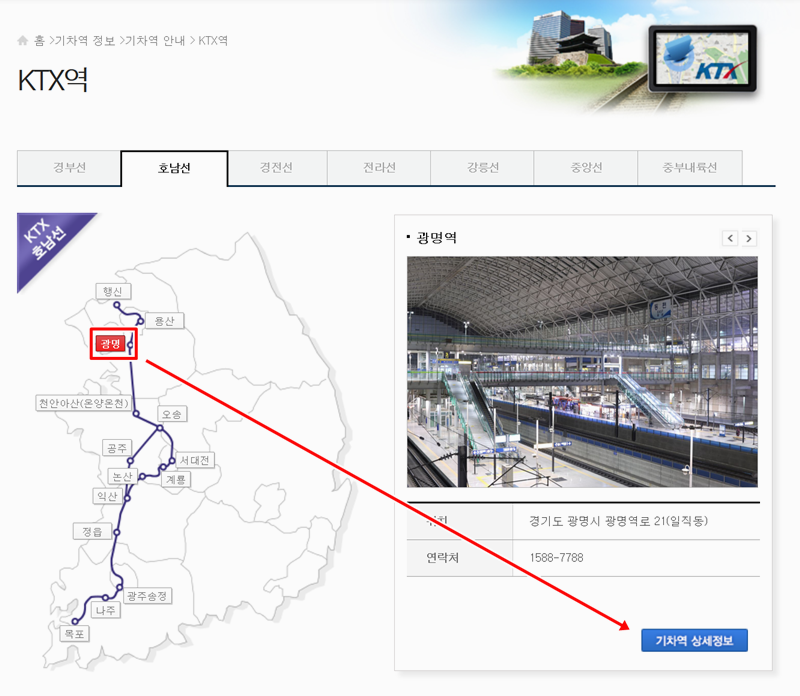
Task: Select 논산 station on the map
Action: [x=122, y=477]
